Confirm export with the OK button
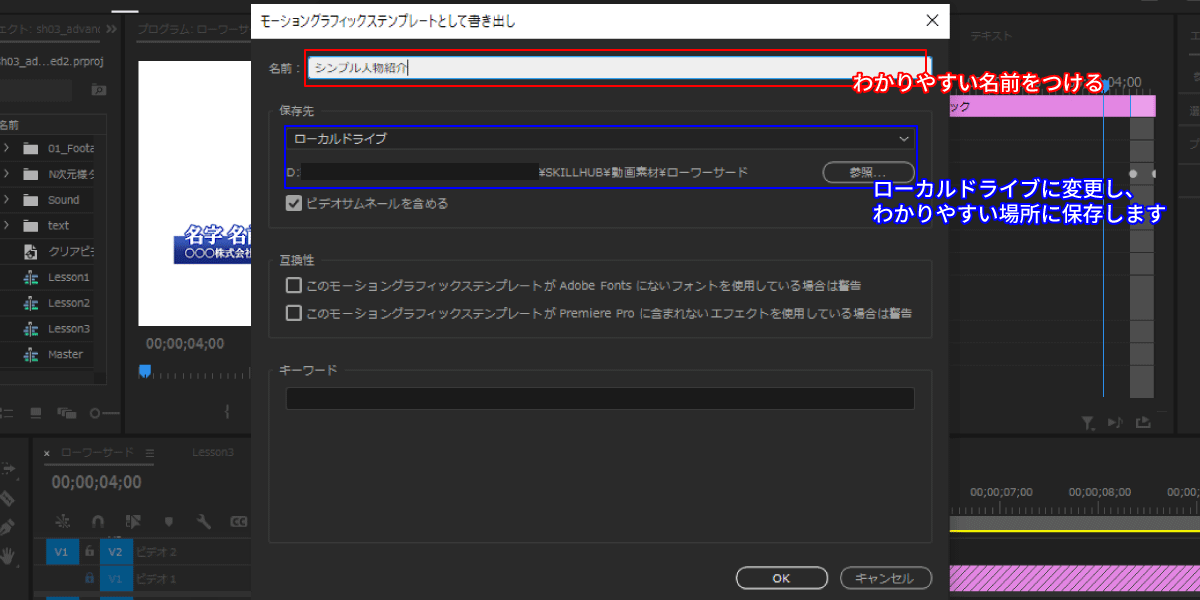The height and width of the screenshot is (600, 1200). tap(781, 578)
